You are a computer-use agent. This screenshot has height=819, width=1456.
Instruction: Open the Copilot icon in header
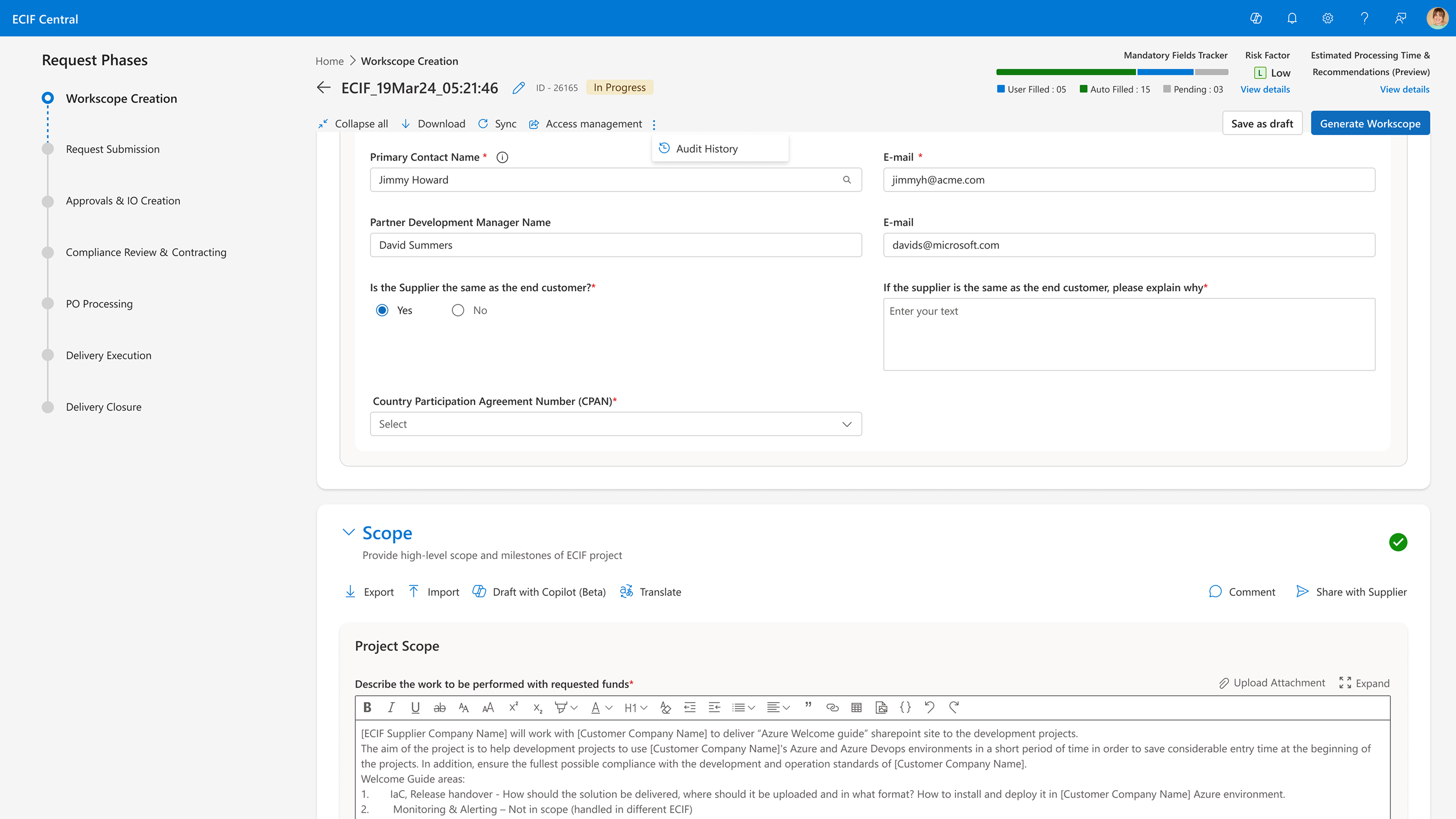[x=1256, y=18]
